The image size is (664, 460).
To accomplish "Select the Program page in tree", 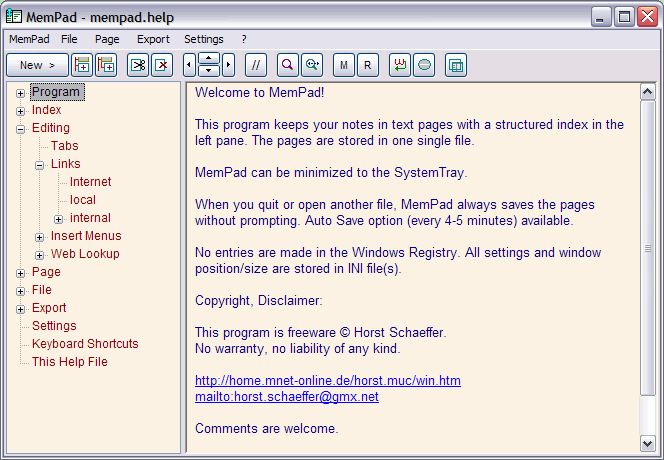I will click(x=56, y=92).
